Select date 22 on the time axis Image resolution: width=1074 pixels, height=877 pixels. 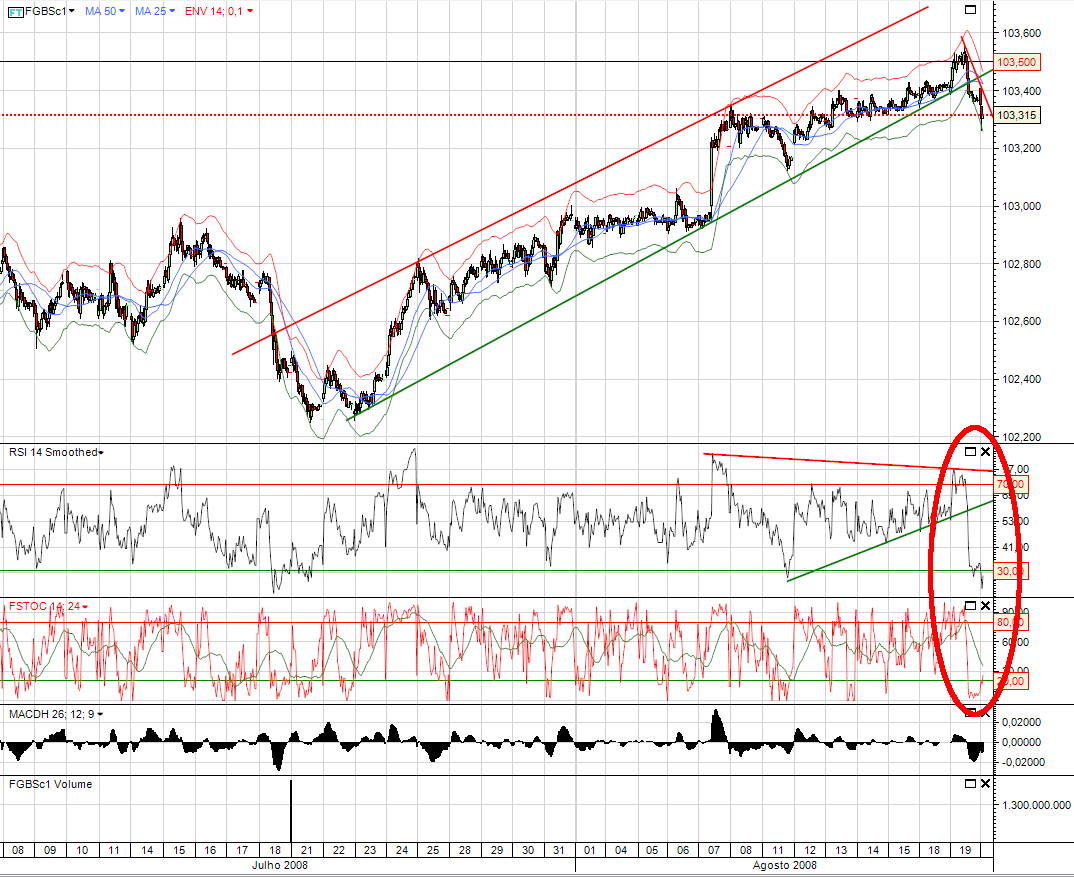coord(338,850)
